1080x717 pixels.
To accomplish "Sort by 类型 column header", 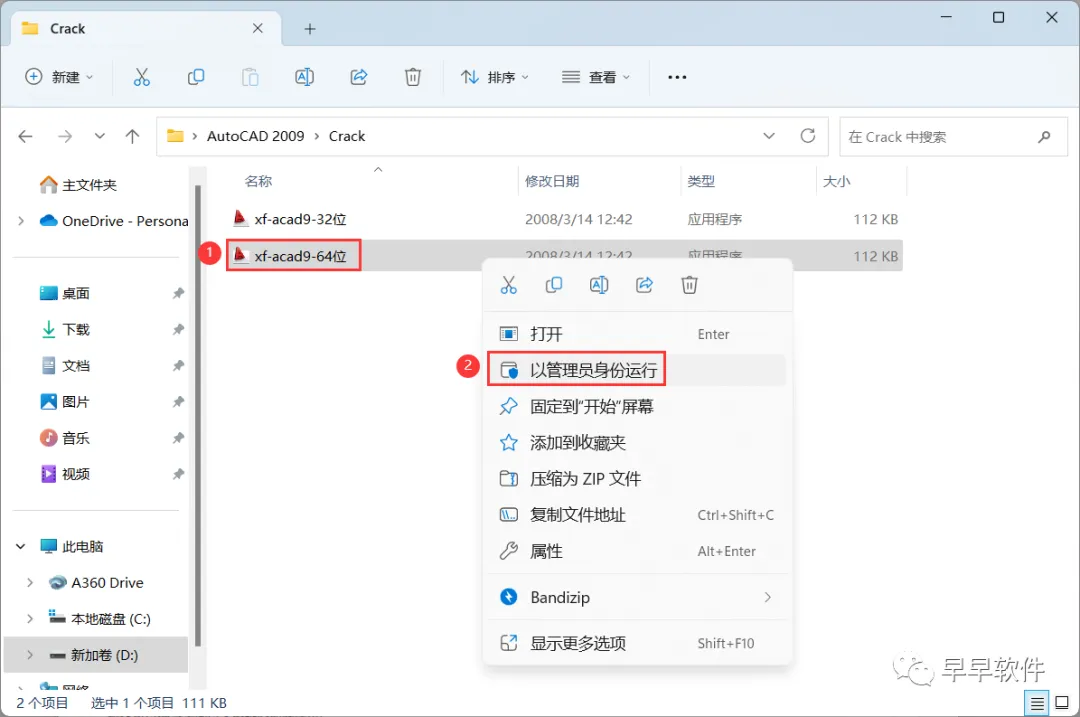I will (x=701, y=181).
